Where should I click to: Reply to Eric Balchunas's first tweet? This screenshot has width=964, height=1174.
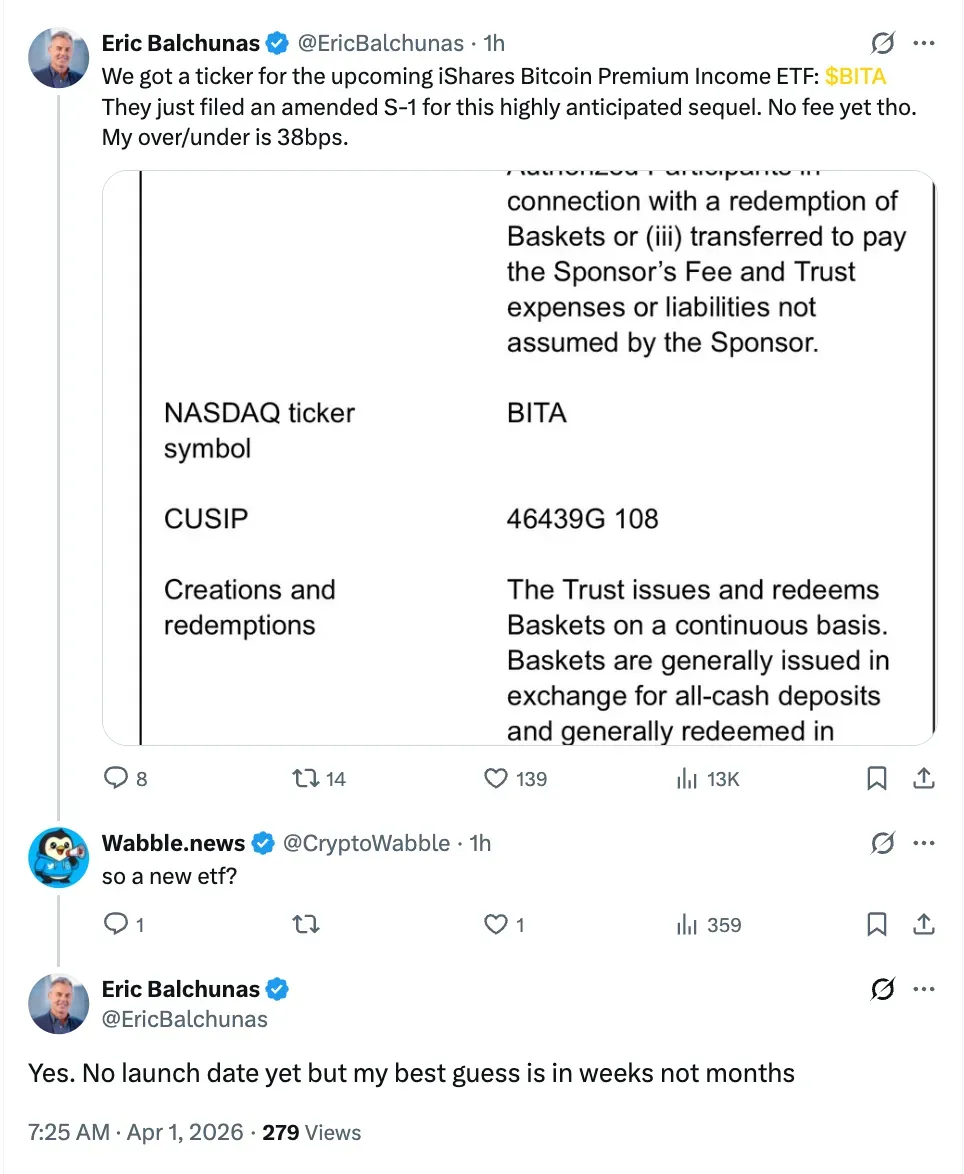118,778
